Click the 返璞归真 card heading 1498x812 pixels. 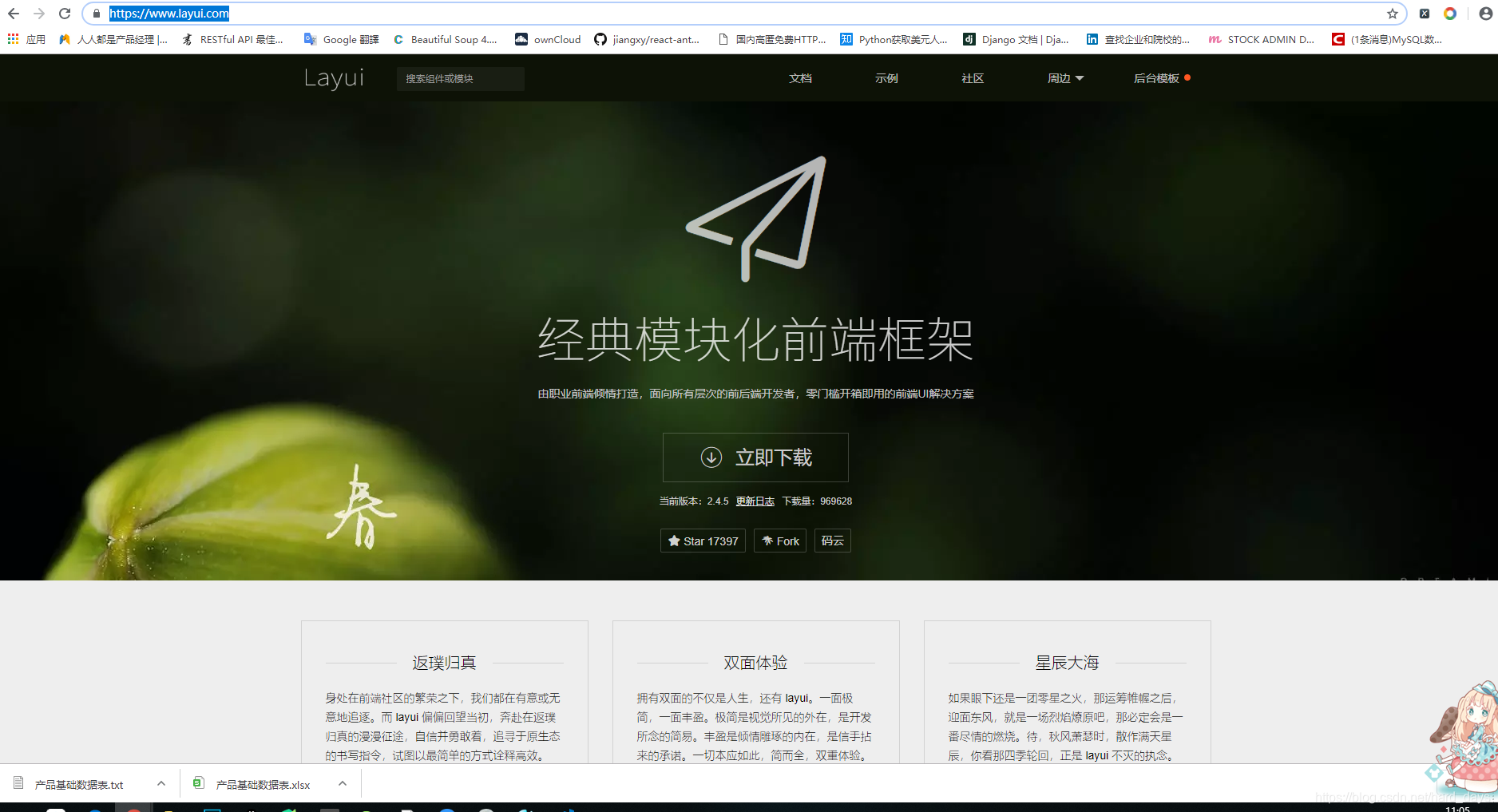pyautogui.click(x=444, y=663)
